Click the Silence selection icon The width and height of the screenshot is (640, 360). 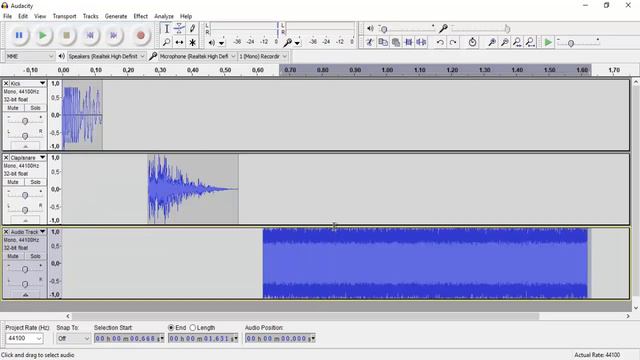pyautogui.click(x=421, y=42)
